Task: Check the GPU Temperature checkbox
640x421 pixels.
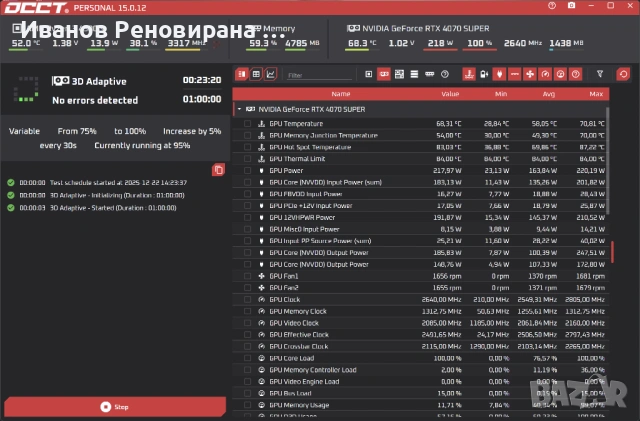Action: 247,124
